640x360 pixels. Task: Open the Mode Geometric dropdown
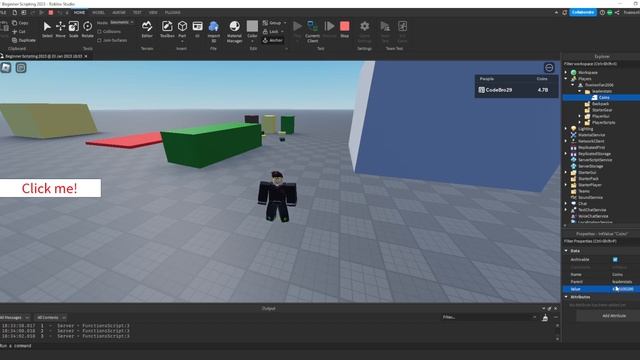click(x=121, y=22)
